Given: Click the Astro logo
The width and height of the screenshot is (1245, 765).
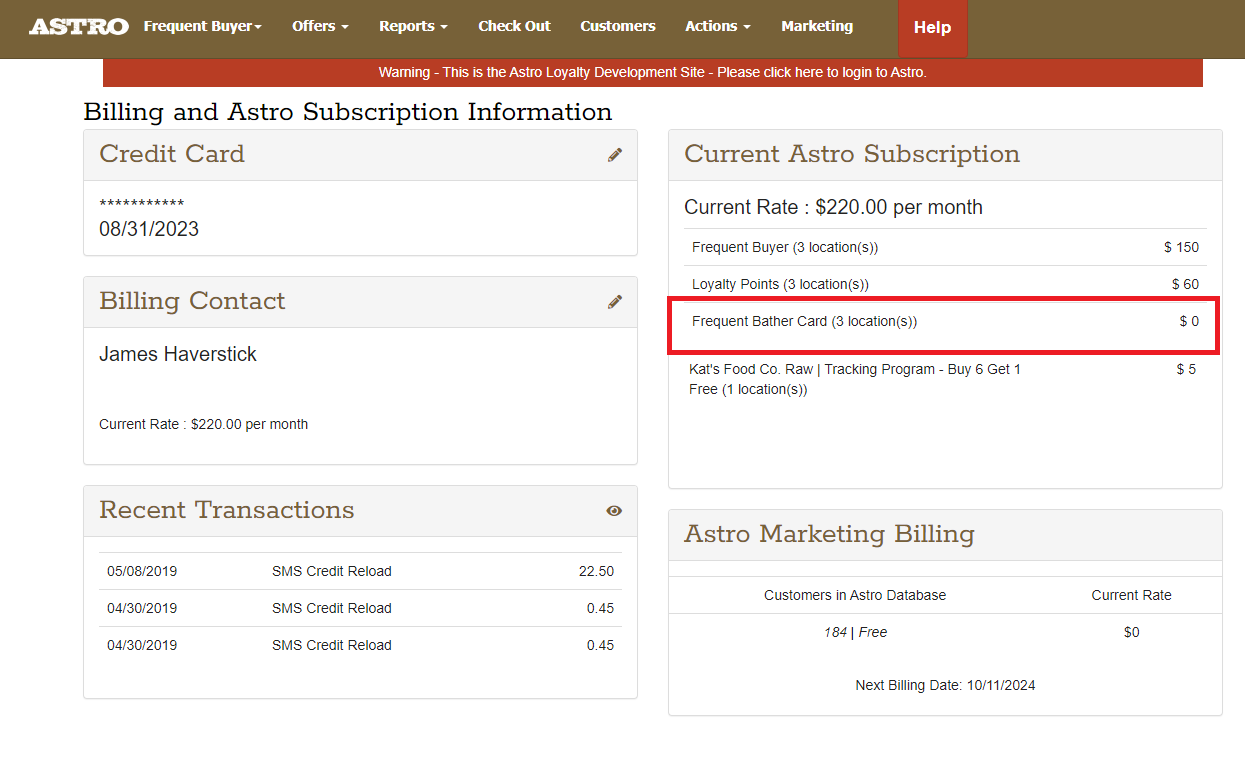Looking at the screenshot, I should click(78, 27).
